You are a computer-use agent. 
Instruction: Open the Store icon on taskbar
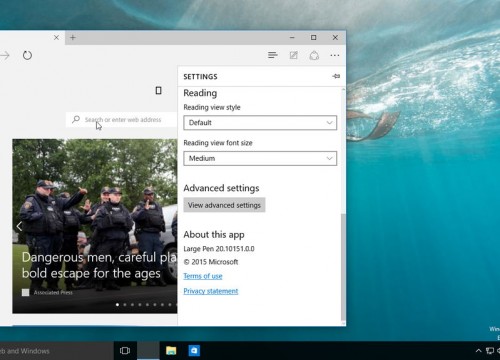pos(194,350)
